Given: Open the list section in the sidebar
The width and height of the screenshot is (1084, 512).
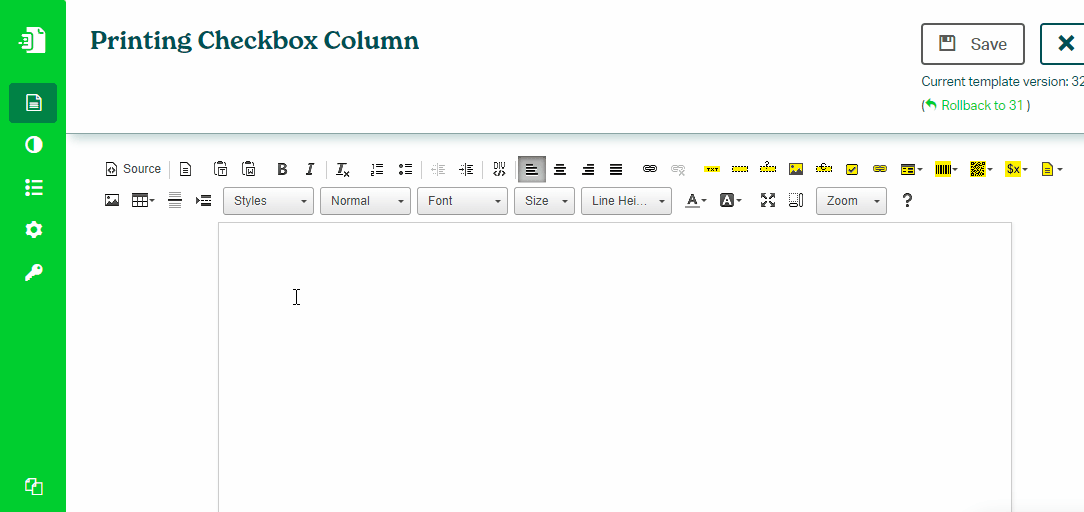Looking at the screenshot, I should pos(34,188).
